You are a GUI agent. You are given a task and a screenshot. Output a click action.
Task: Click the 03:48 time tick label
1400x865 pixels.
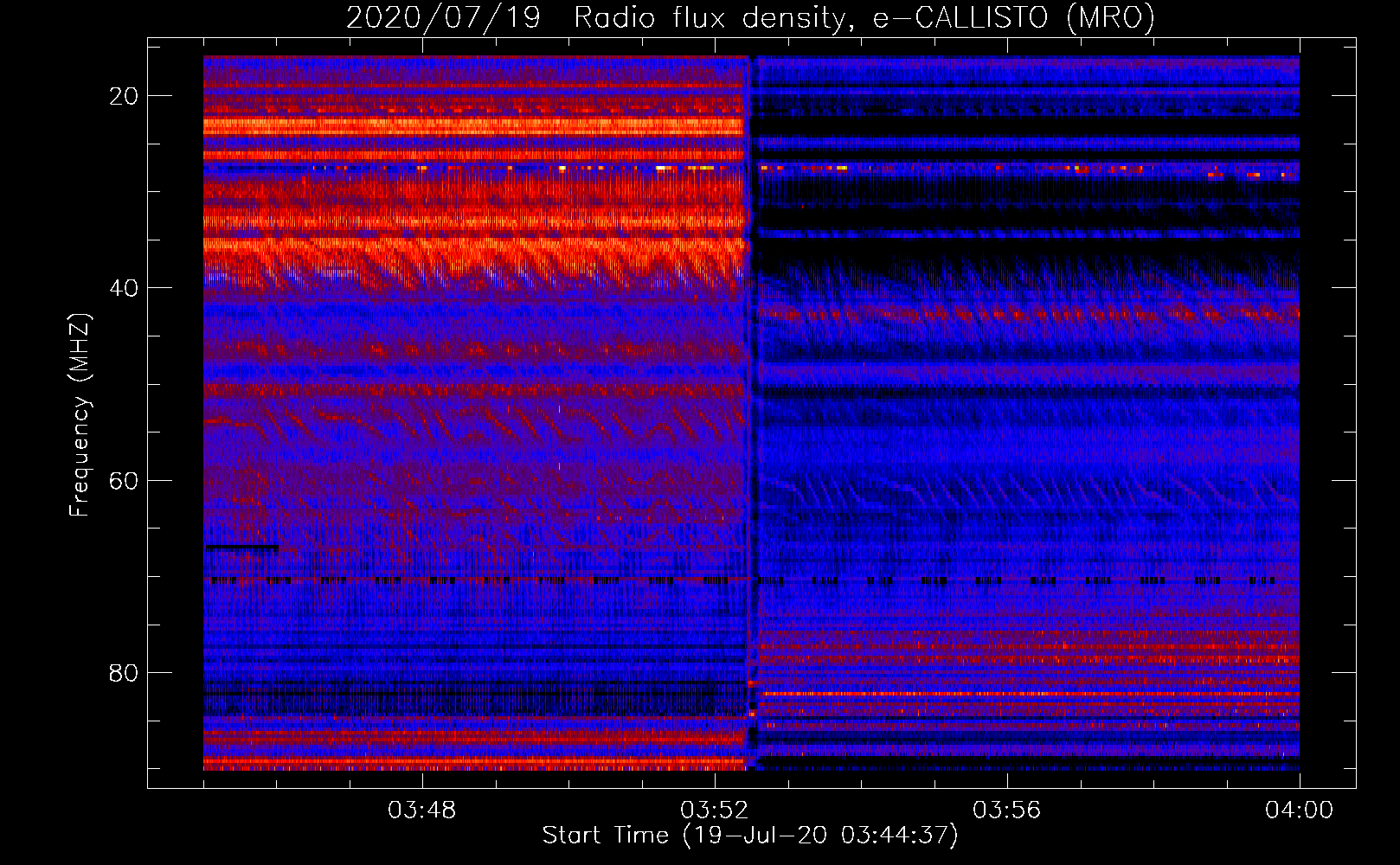click(422, 811)
